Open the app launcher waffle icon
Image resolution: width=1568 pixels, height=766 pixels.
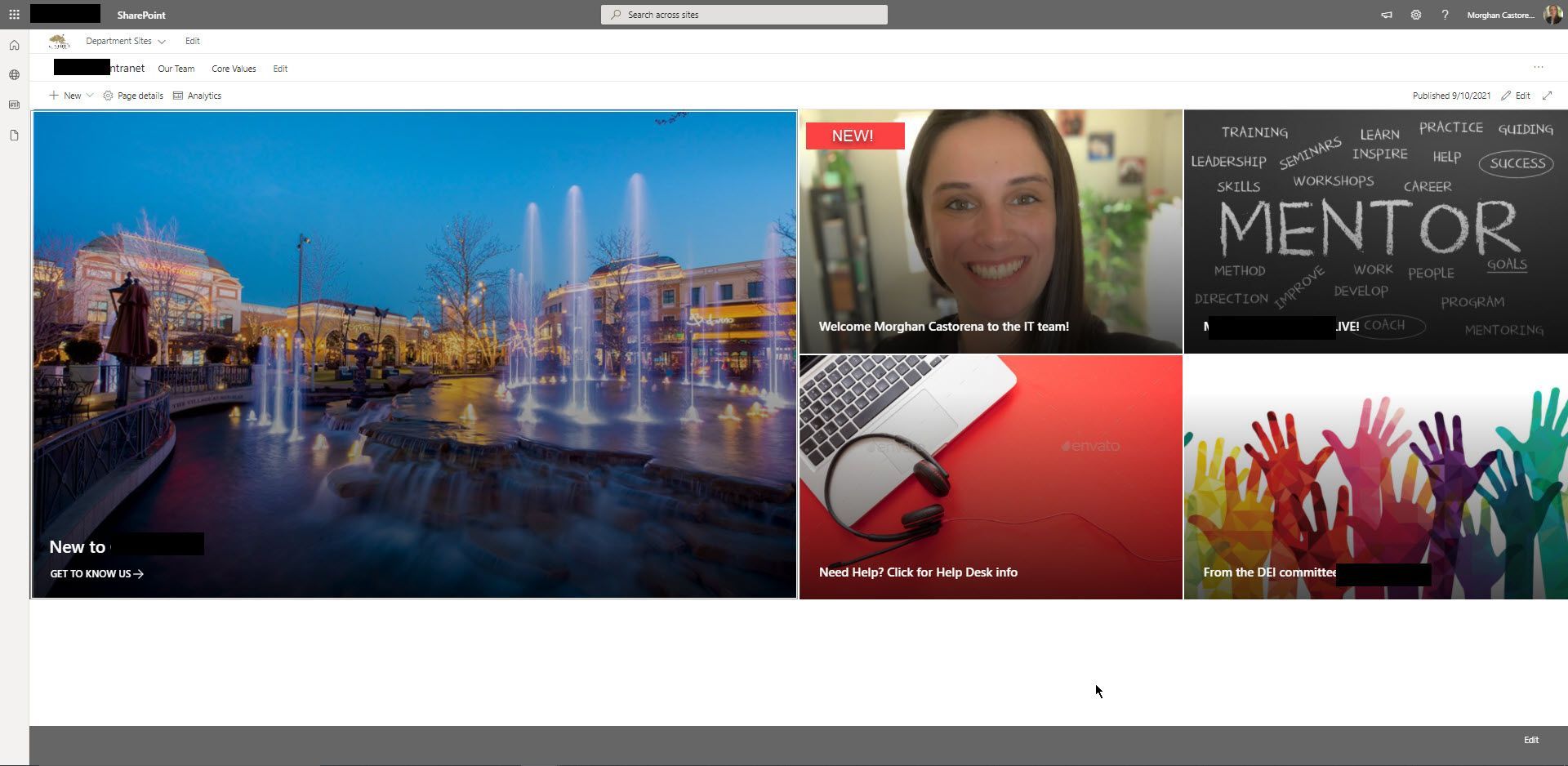pos(14,15)
